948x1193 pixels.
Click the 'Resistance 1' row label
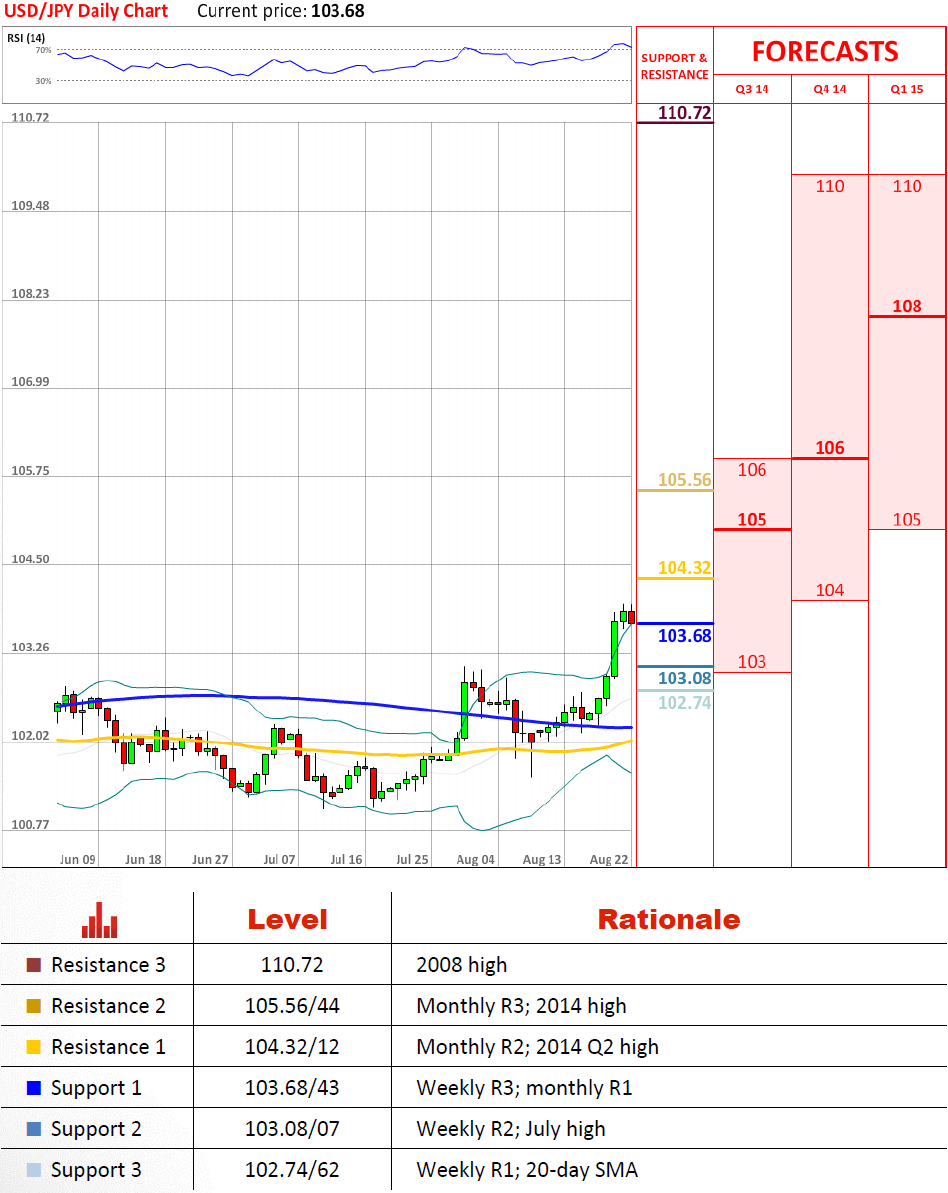click(x=108, y=1047)
